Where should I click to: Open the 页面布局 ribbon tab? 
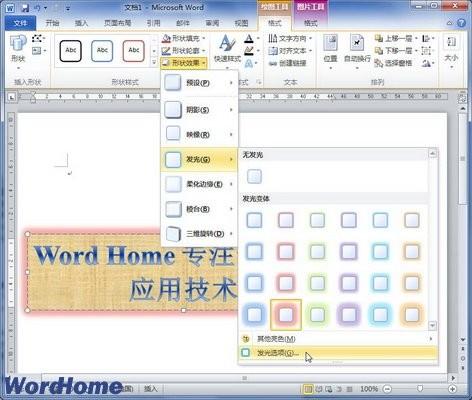118,23
